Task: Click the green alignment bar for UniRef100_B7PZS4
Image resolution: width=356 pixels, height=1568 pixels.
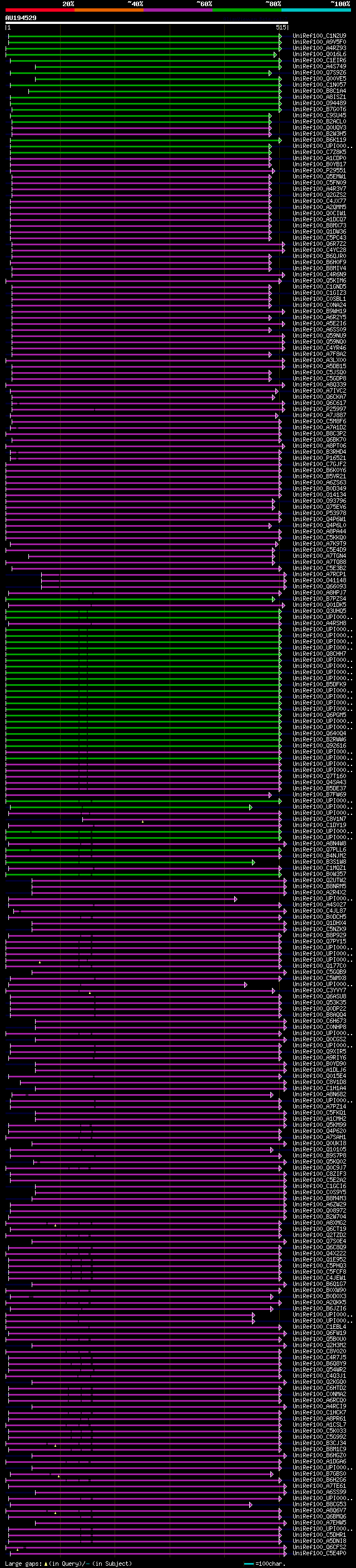Action: click(x=141, y=599)
